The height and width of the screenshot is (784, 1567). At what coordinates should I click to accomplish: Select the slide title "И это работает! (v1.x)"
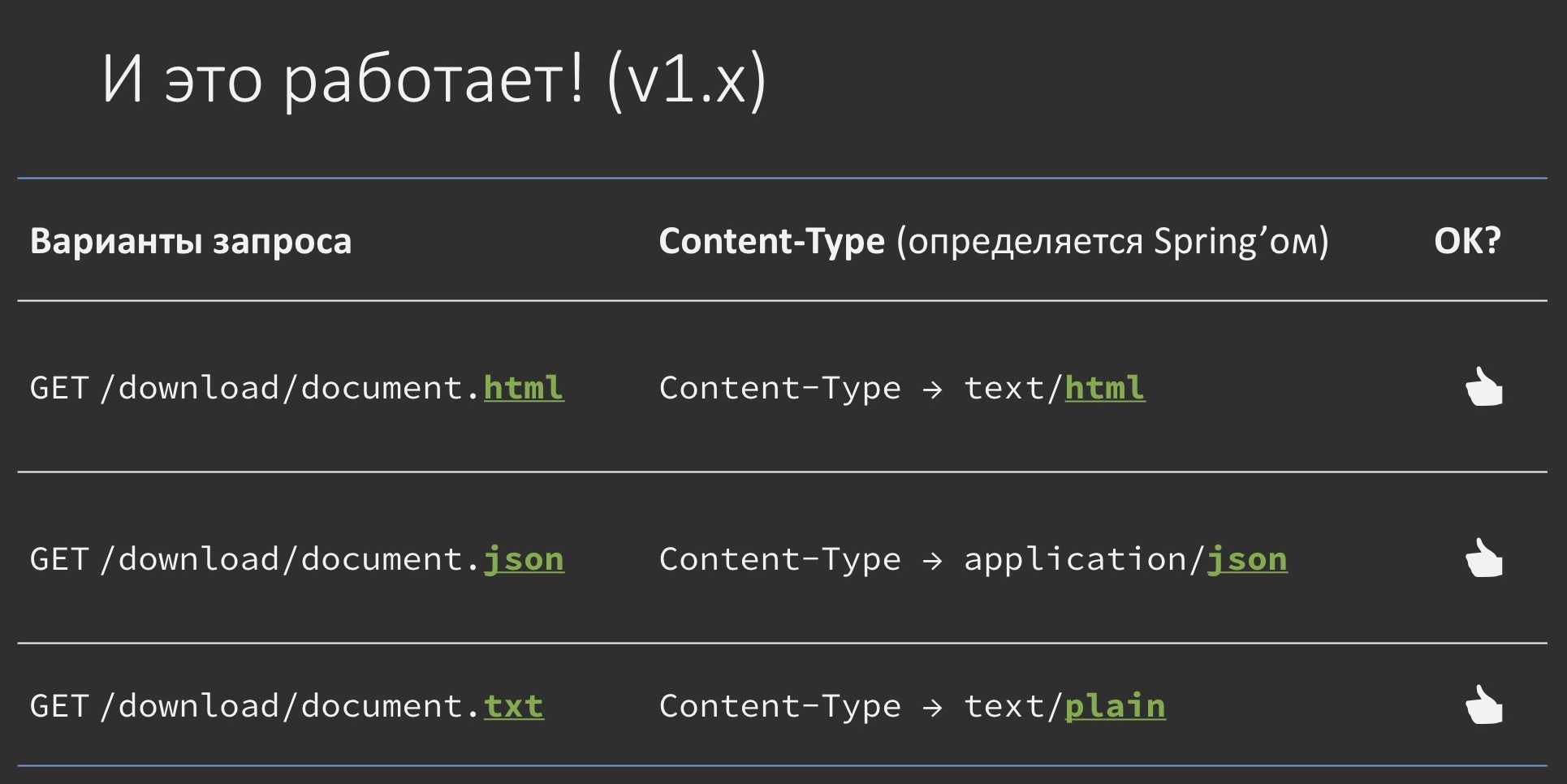(434, 80)
